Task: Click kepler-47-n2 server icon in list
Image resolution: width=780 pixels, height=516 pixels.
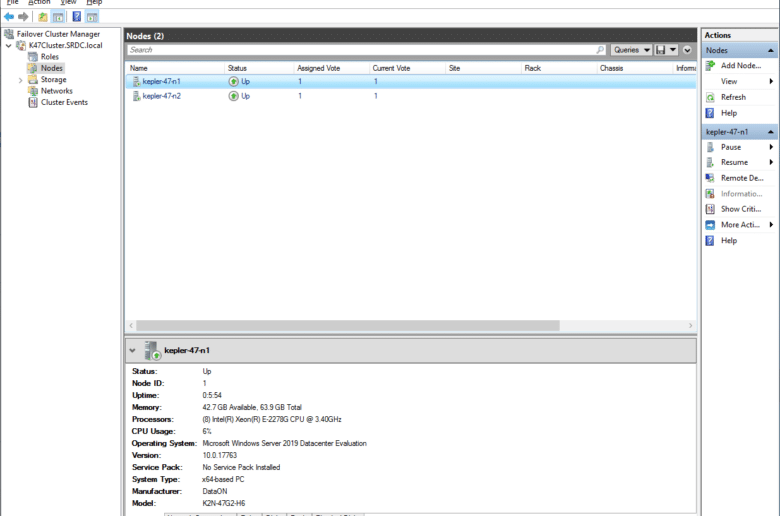Action: 136,96
